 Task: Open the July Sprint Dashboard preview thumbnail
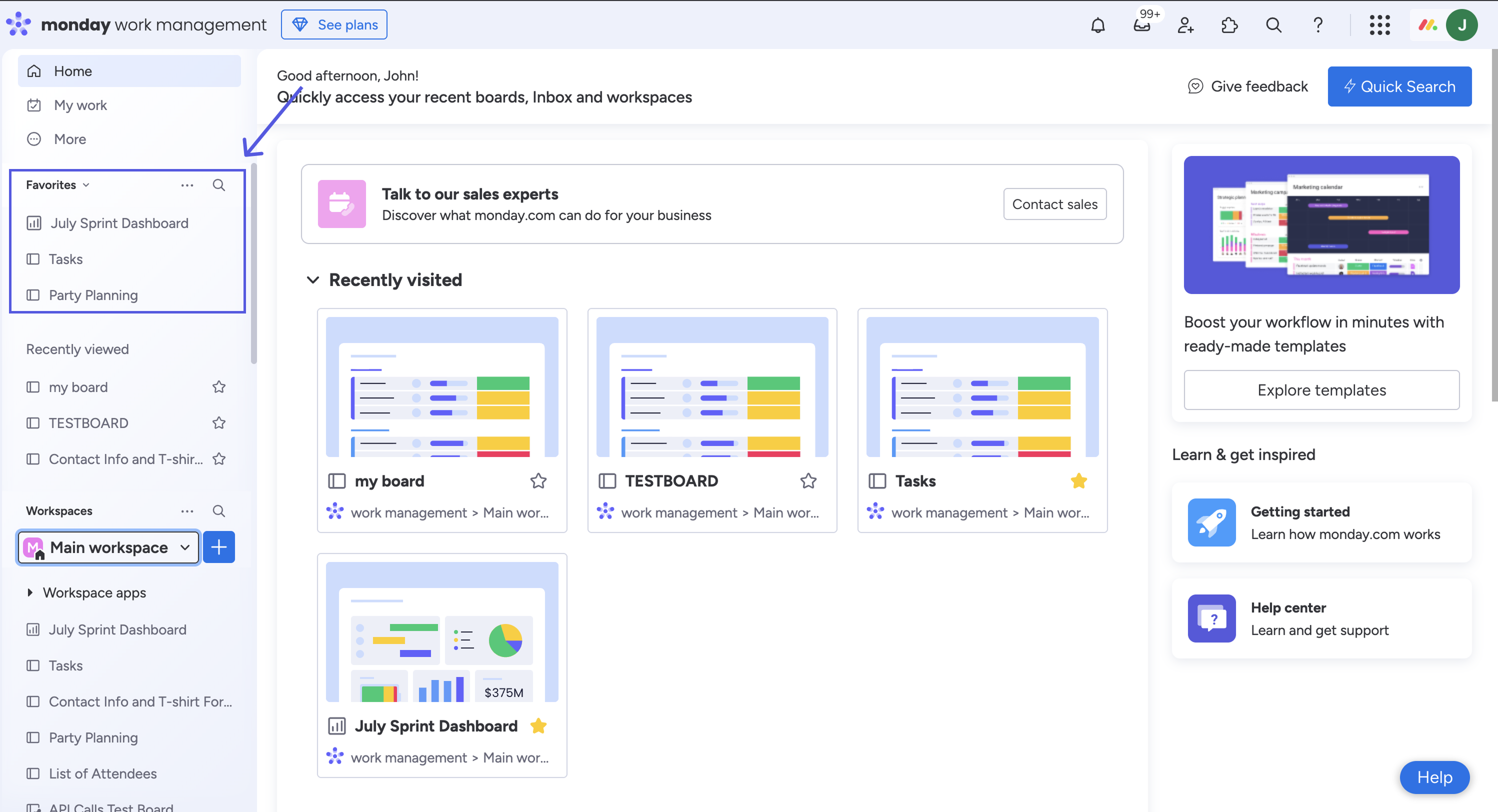tap(442, 631)
